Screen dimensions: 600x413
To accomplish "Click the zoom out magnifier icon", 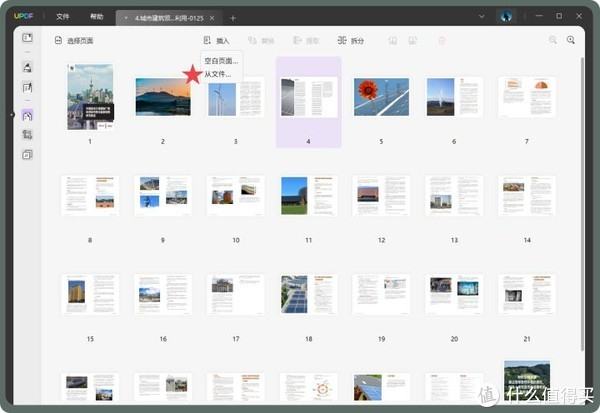I will [x=553, y=40].
